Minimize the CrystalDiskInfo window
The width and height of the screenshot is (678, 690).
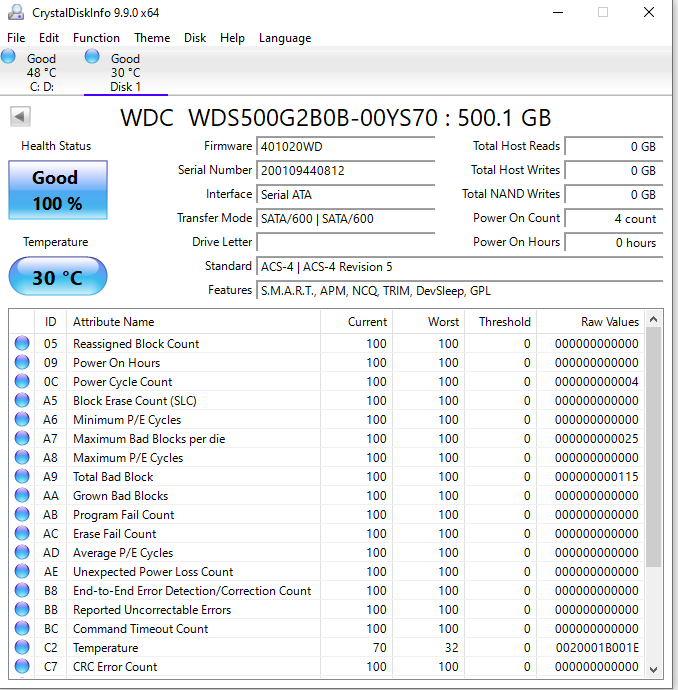click(558, 12)
